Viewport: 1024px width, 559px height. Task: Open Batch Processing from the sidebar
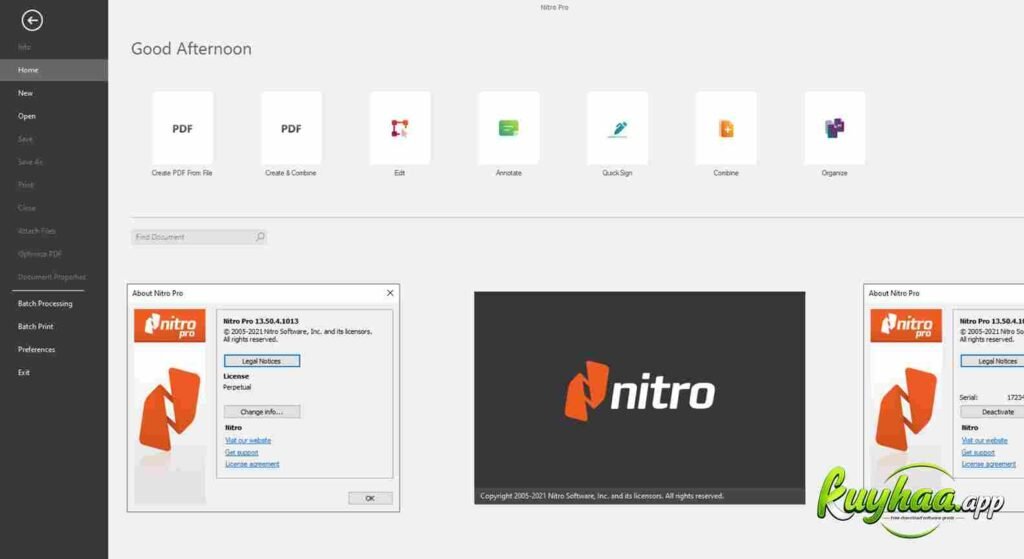(45, 304)
